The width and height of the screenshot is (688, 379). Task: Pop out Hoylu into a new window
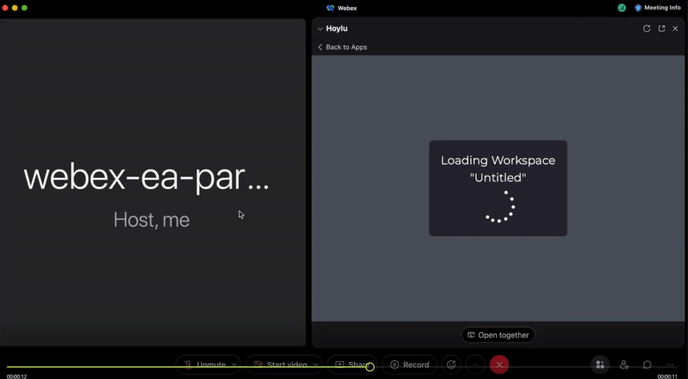point(661,29)
